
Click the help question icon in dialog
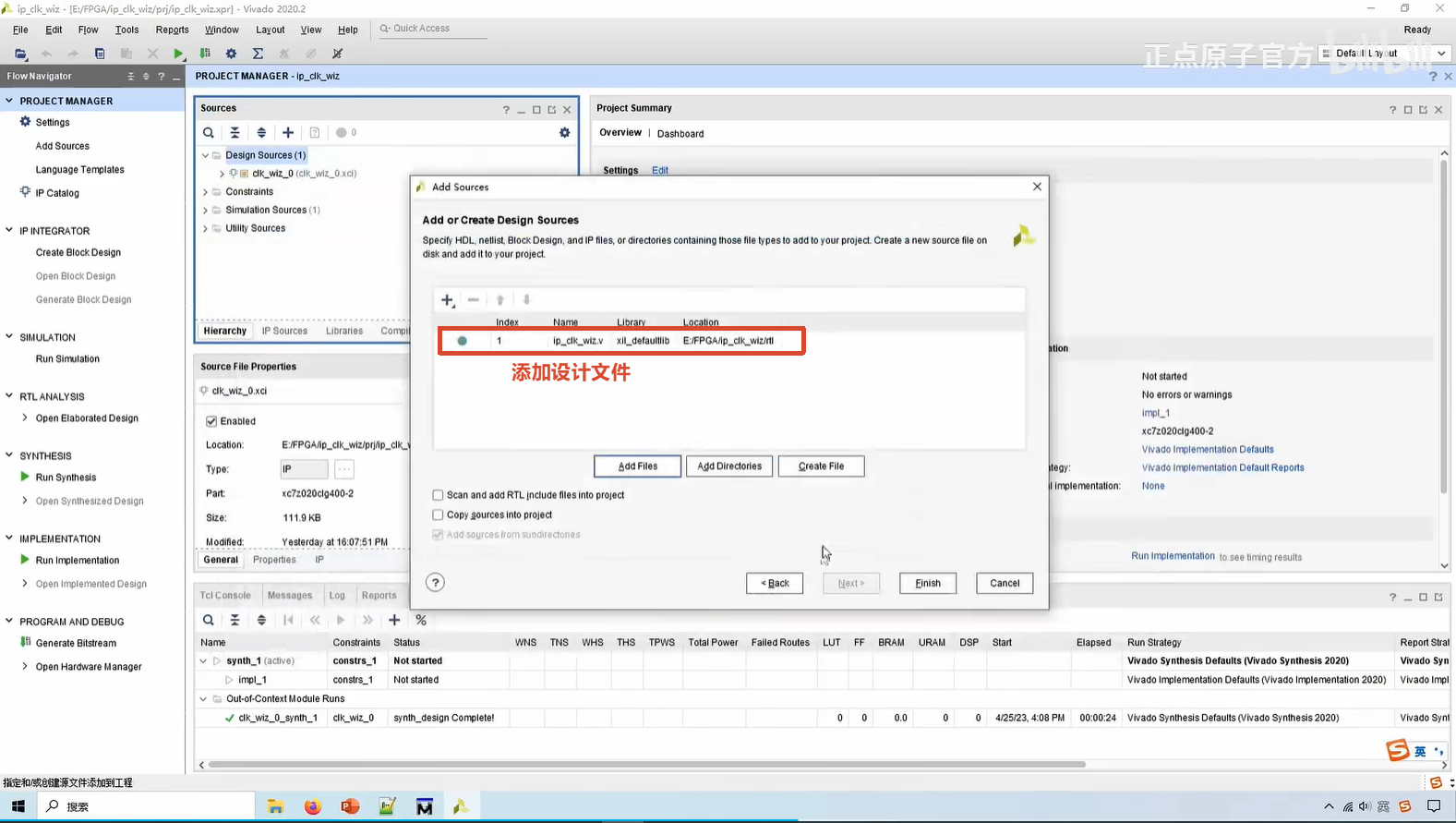[435, 582]
